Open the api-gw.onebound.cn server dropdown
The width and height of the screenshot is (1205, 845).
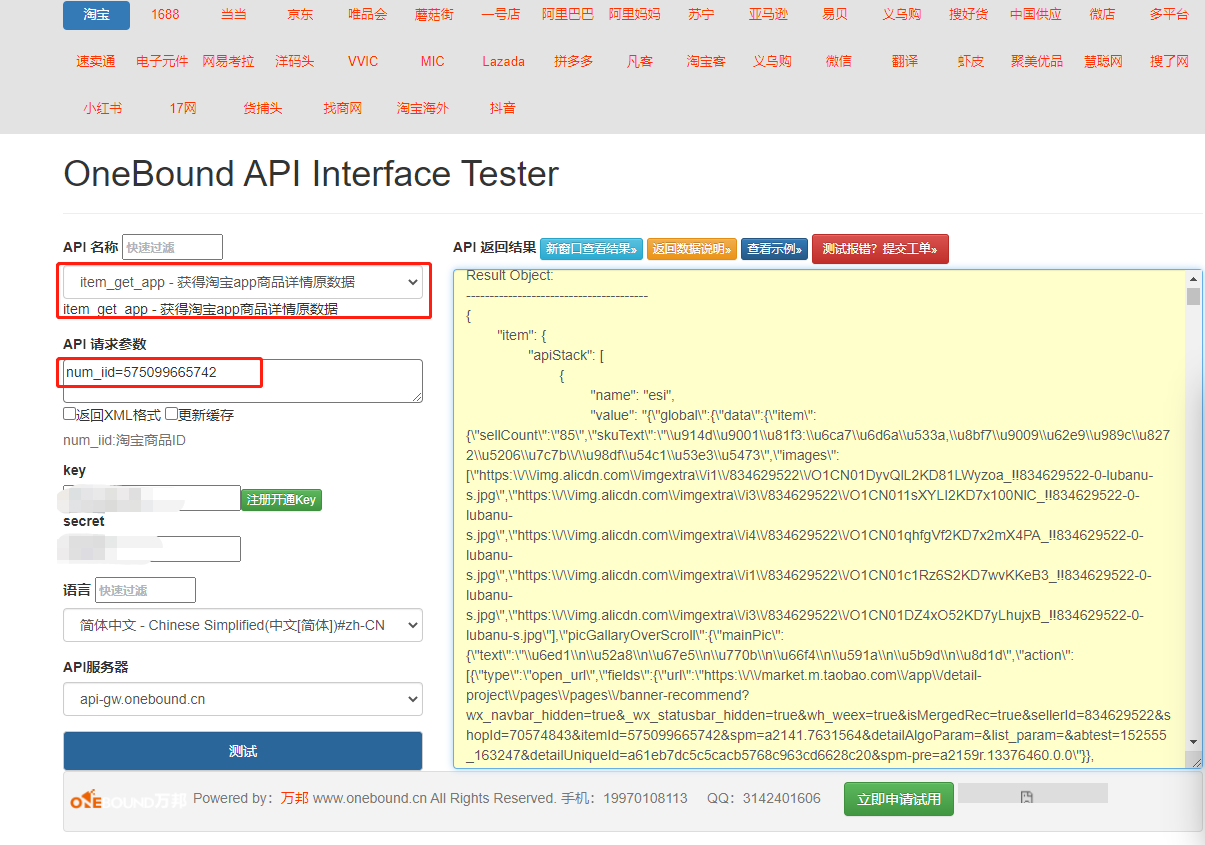pyautogui.click(x=242, y=699)
